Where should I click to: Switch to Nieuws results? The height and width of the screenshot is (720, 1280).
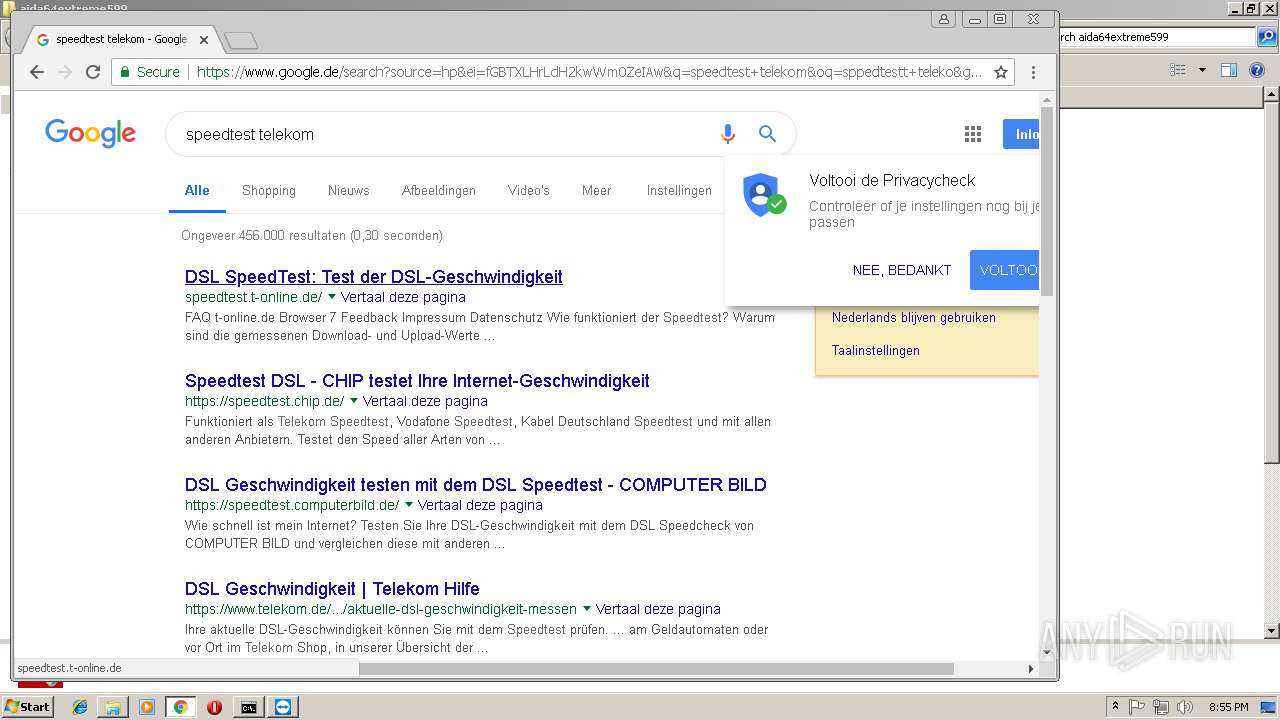349,190
